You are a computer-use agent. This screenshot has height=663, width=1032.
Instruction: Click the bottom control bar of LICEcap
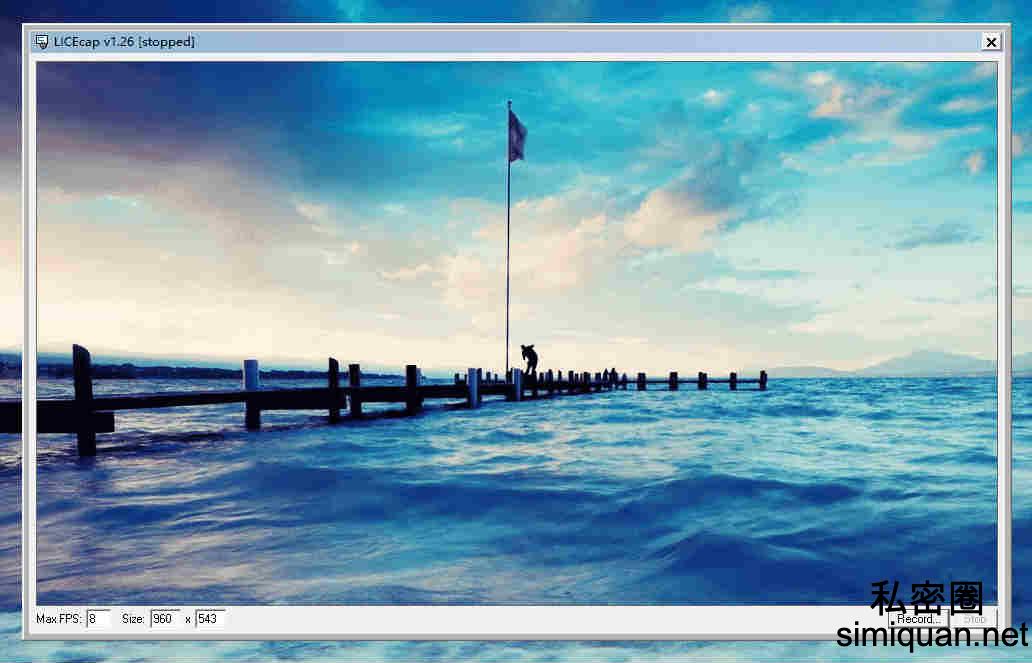[450, 618]
